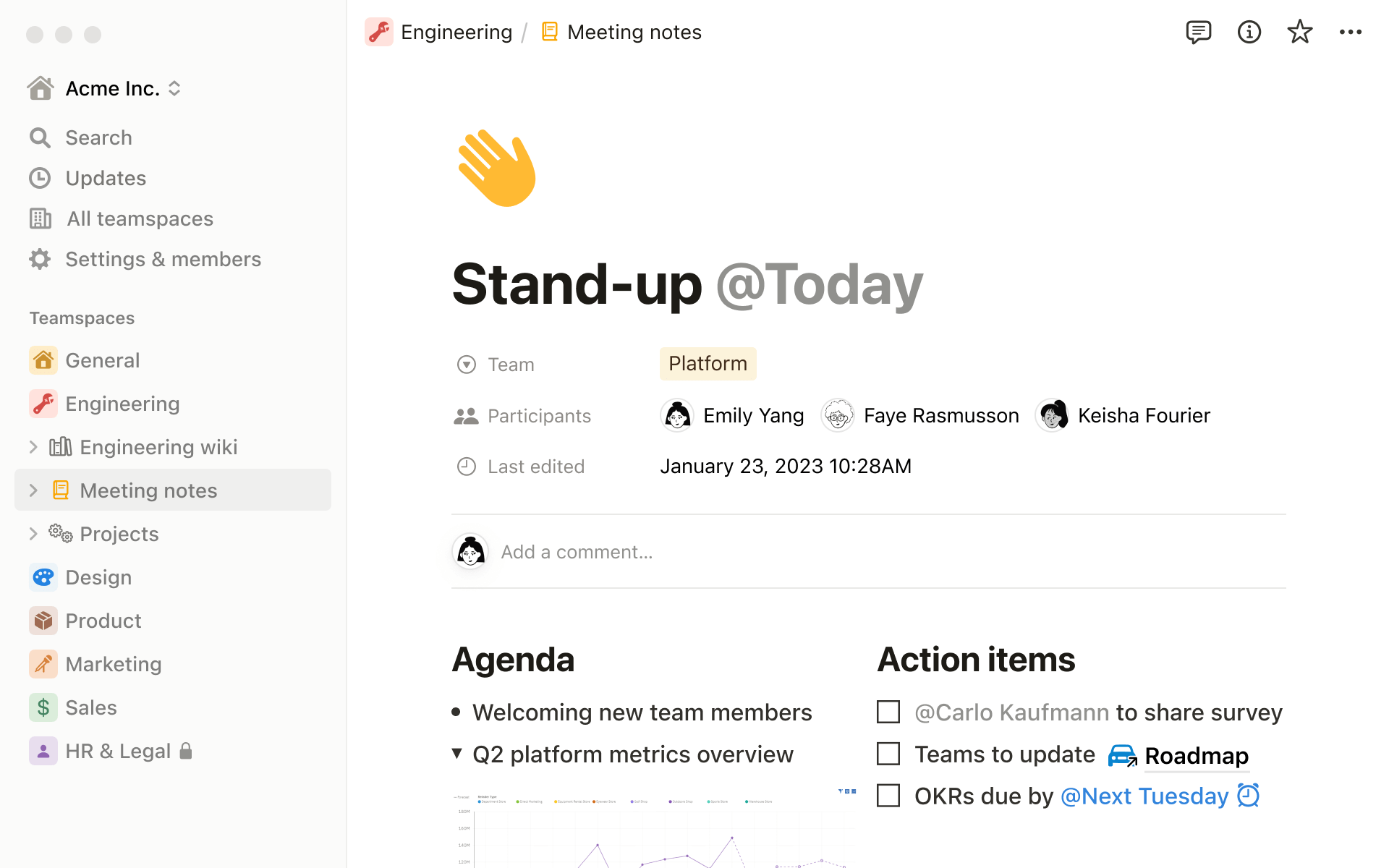This screenshot has height=868, width=1389.
Task: Click the comments icon to view discussions
Action: pos(1197,32)
